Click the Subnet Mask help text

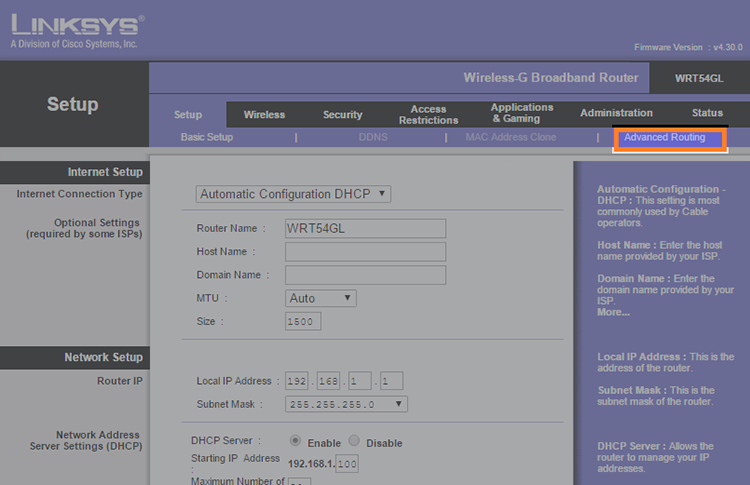[656, 396]
